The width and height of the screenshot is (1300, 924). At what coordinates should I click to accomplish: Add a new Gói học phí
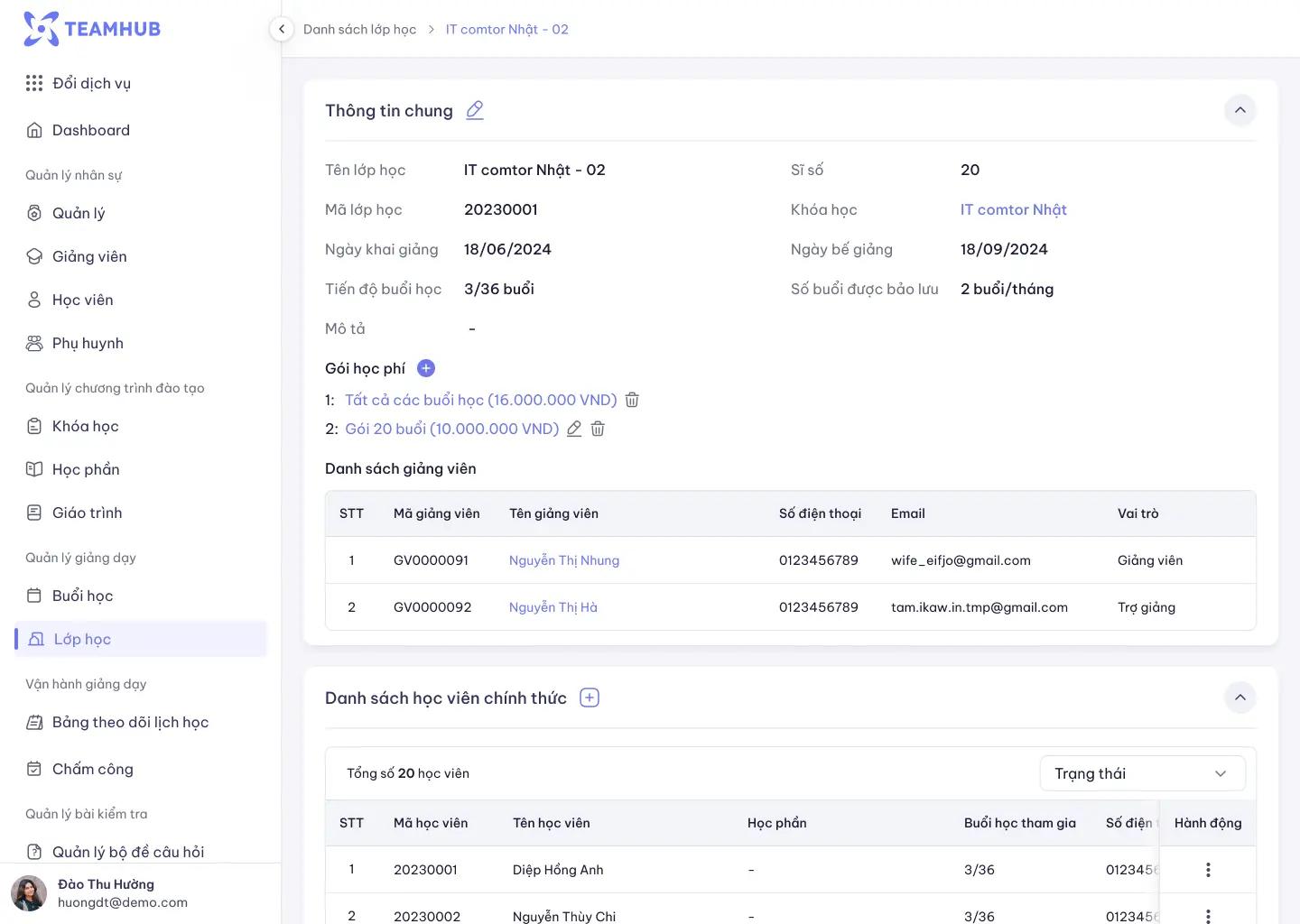pos(426,368)
